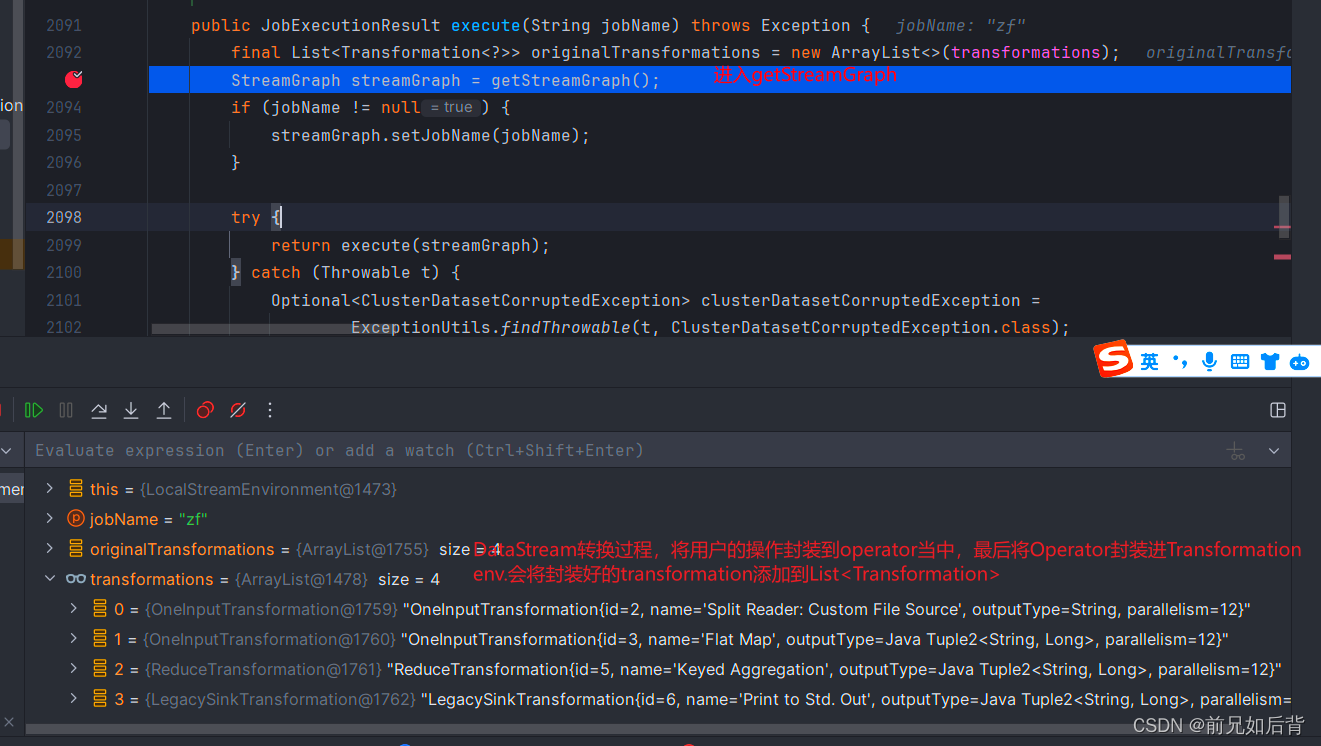Open Sogou soft keyboard icon
The image size is (1321, 746).
click(1240, 362)
